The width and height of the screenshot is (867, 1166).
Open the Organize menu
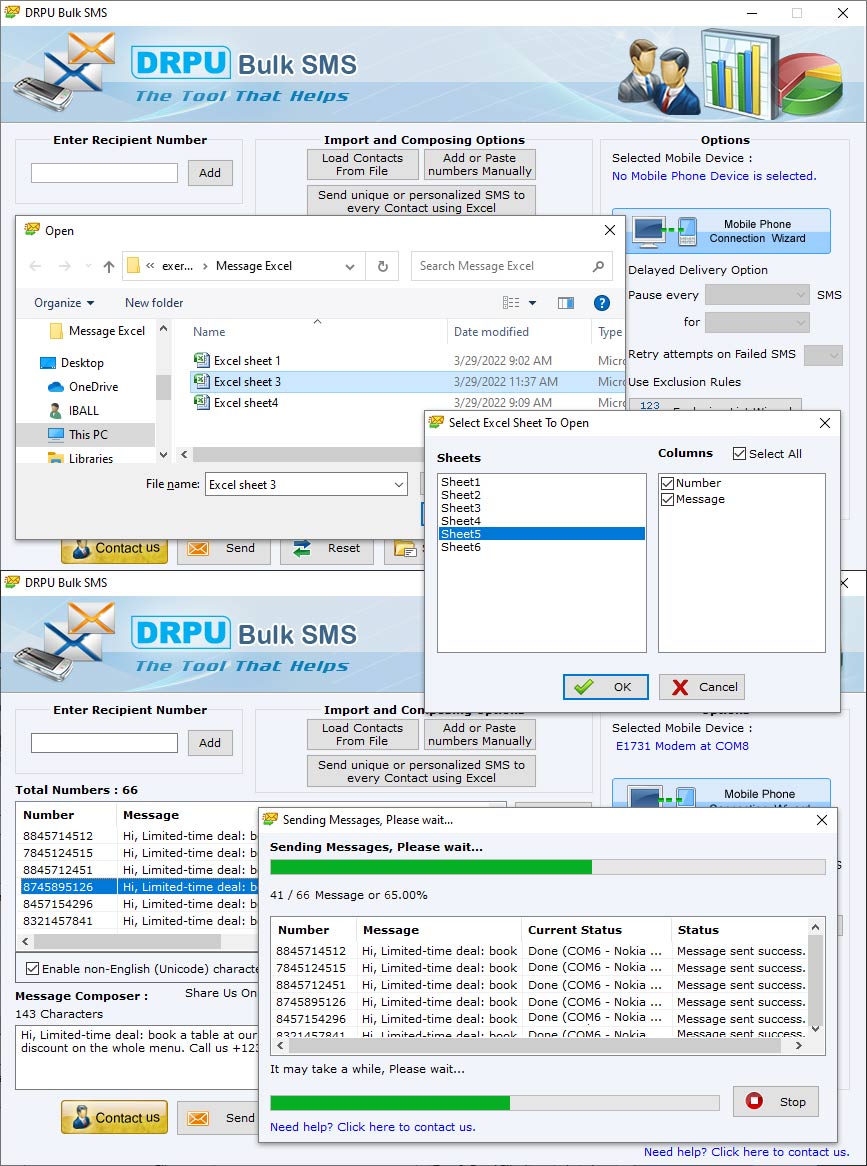[62, 303]
